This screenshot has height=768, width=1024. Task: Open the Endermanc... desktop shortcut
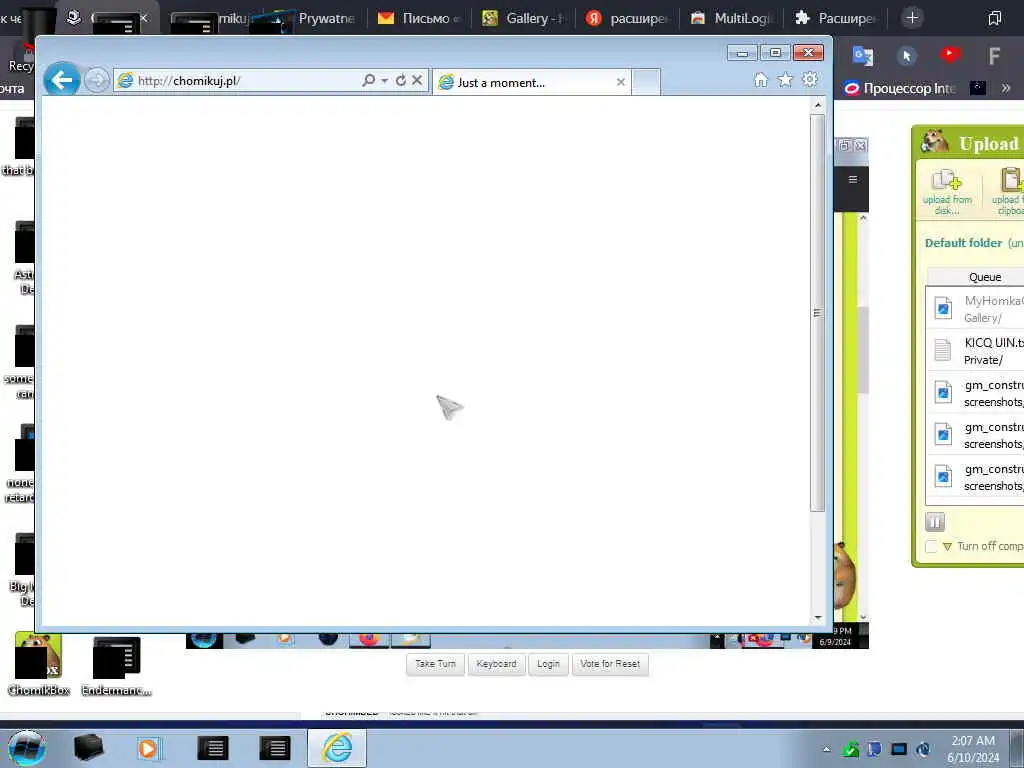pos(116,665)
